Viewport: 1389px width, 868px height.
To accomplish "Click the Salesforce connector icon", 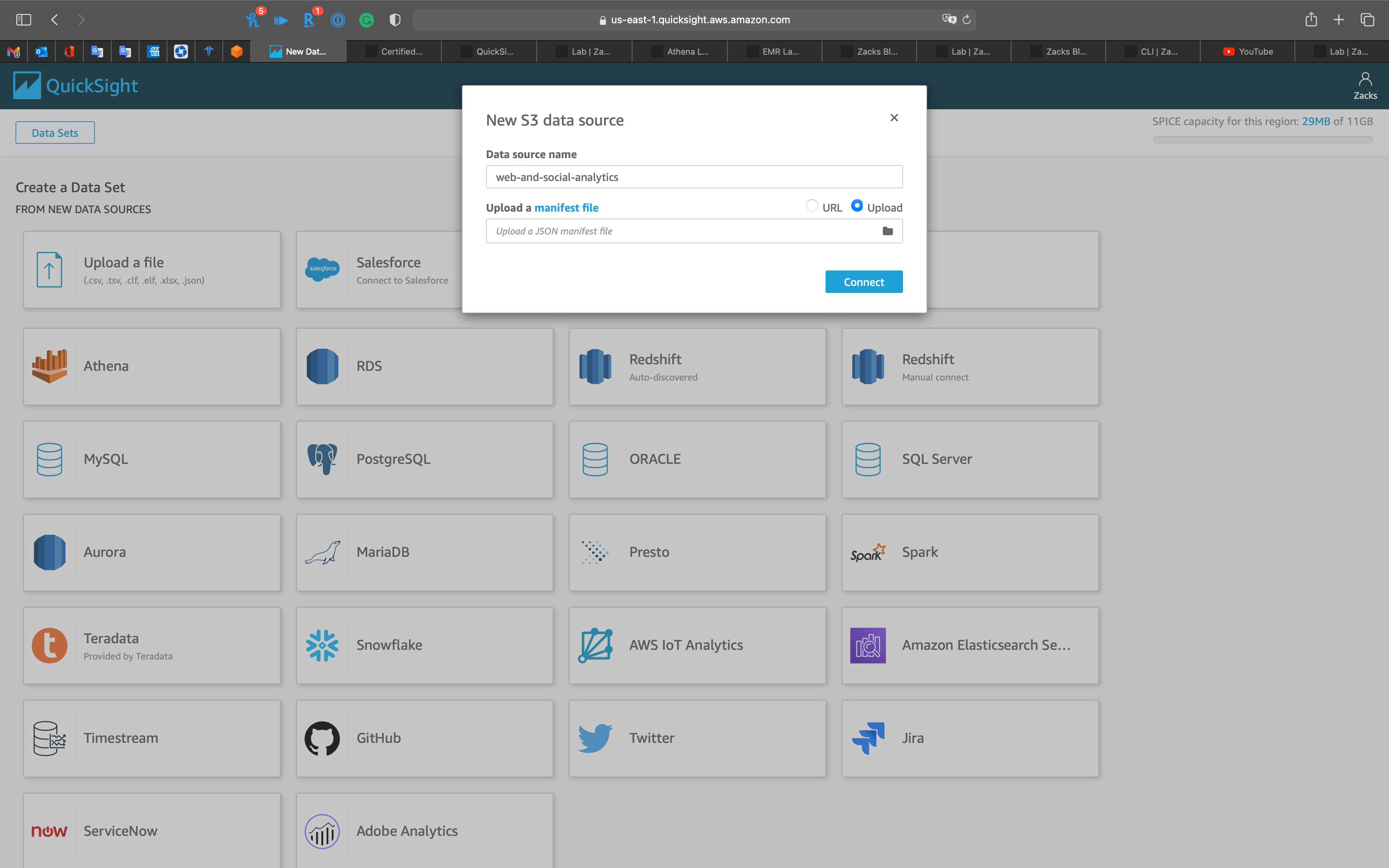I will 322,269.
